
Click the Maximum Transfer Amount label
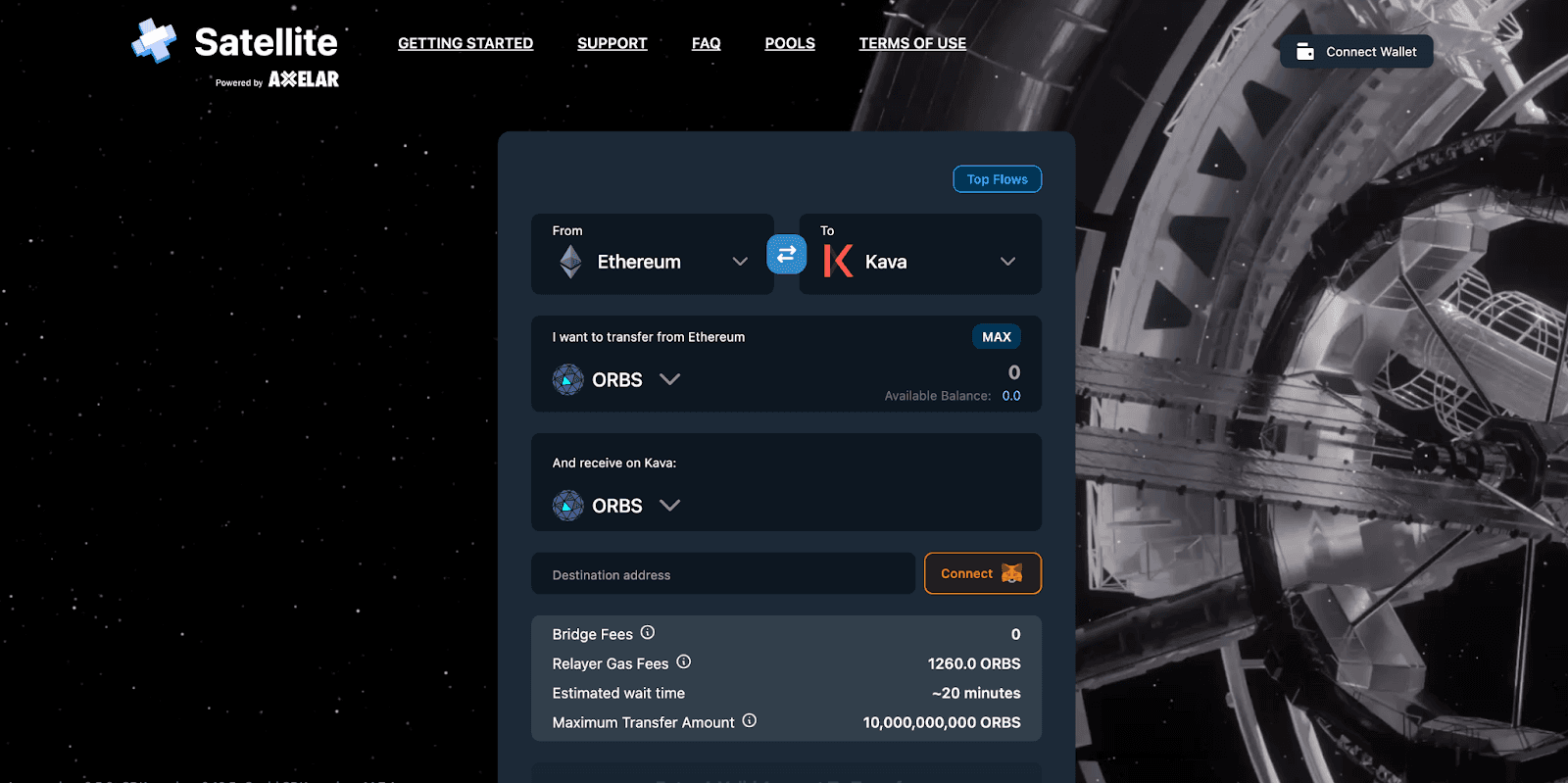pyautogui.click(x=643, y=722)
